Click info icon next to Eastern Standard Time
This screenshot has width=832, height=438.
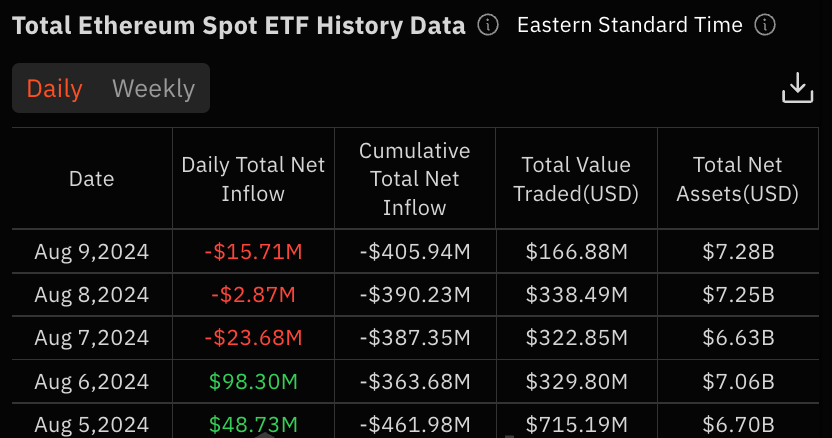click(x=765, y=25)
